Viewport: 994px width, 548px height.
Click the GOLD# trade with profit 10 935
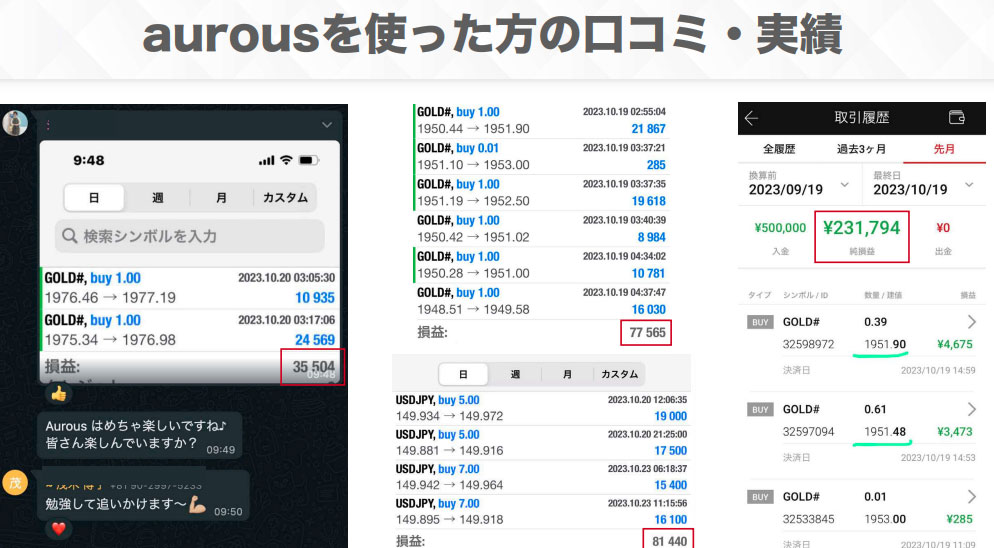[x=190, y=288]
